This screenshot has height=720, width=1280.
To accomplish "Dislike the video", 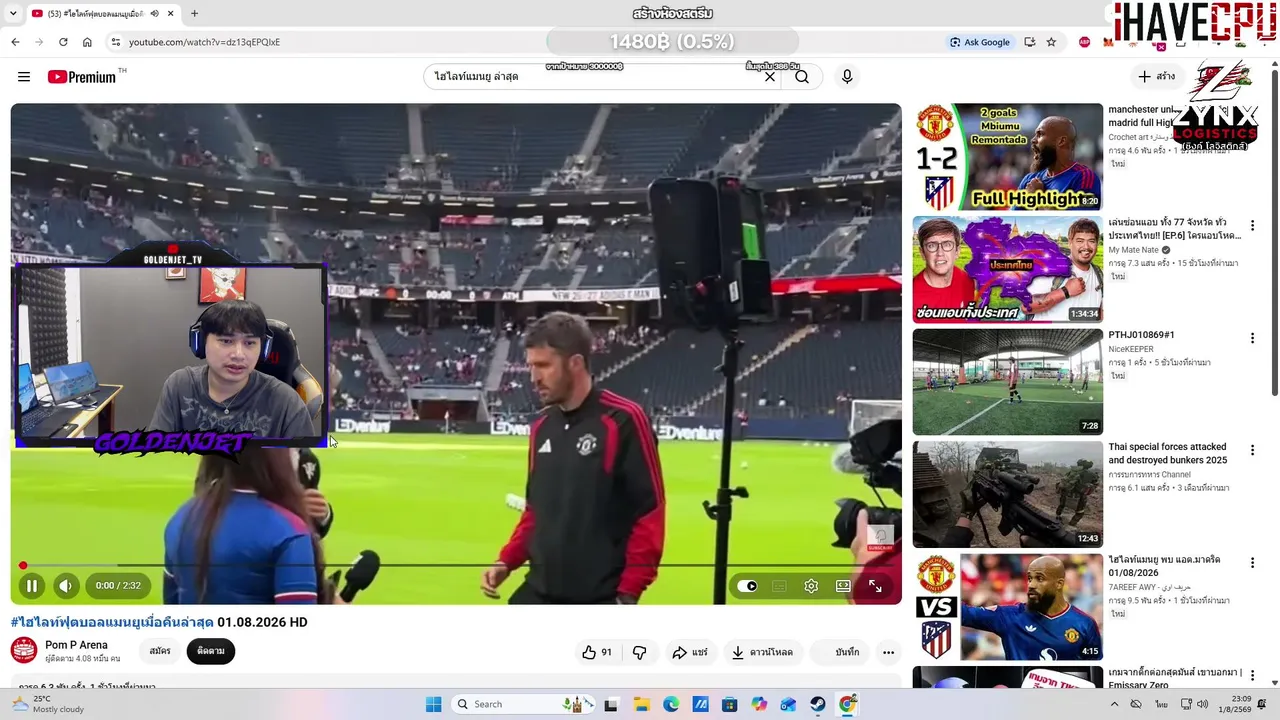I will [640, 652].
